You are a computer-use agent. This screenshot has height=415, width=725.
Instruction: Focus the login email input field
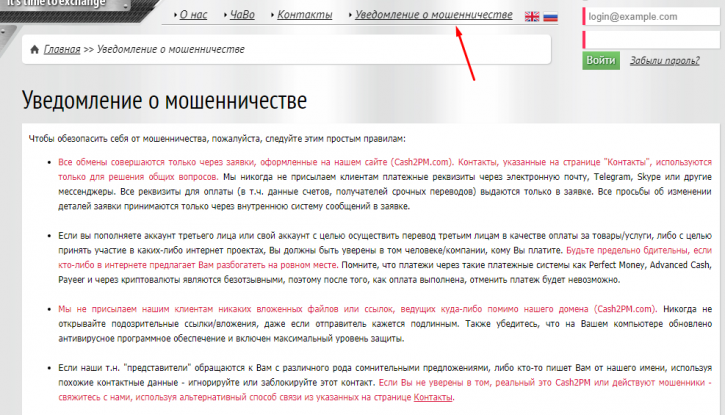point(651,17)
